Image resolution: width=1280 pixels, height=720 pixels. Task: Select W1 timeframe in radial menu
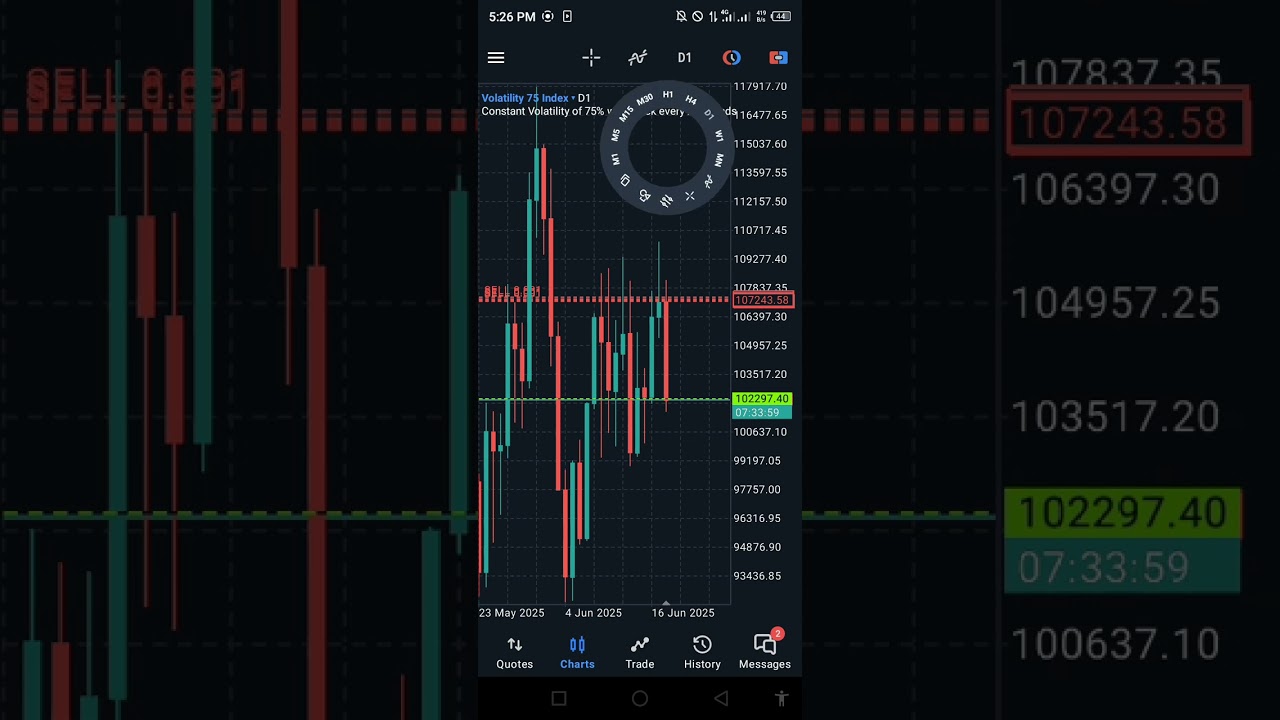[719, 136]
